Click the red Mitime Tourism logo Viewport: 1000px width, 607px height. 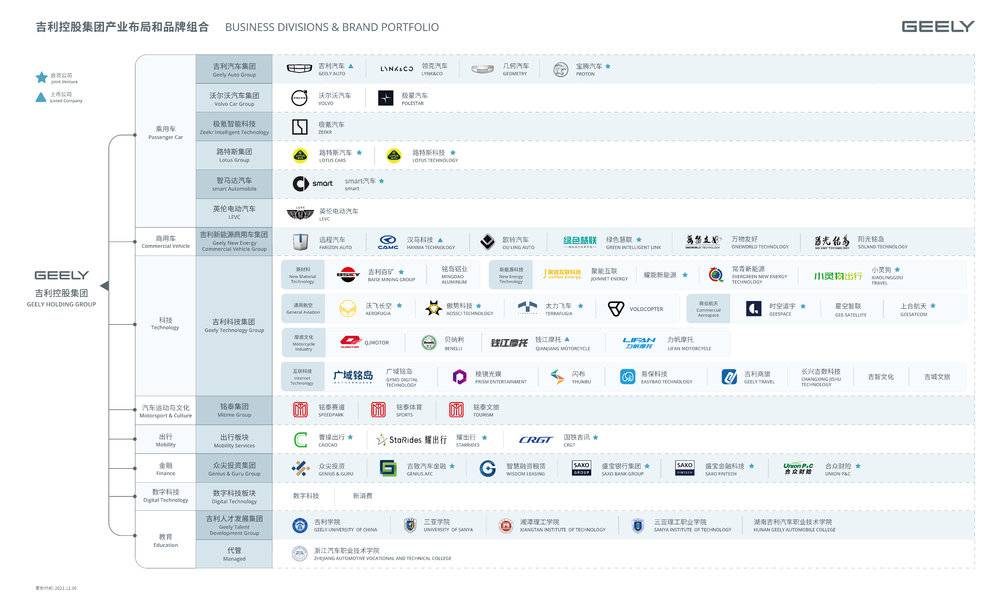tap(456, 410)
